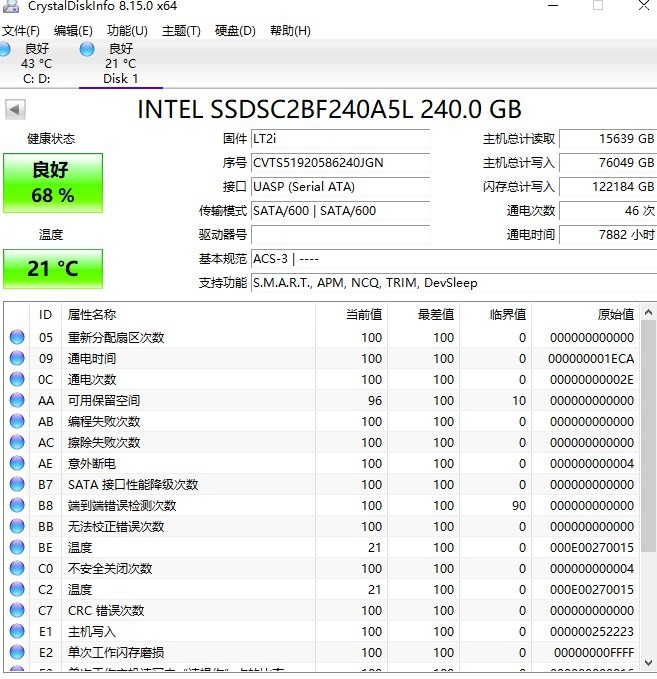Click the scrollbar down arrow
This screenshot has height=679, width=657.
click(x=648, y=663)
